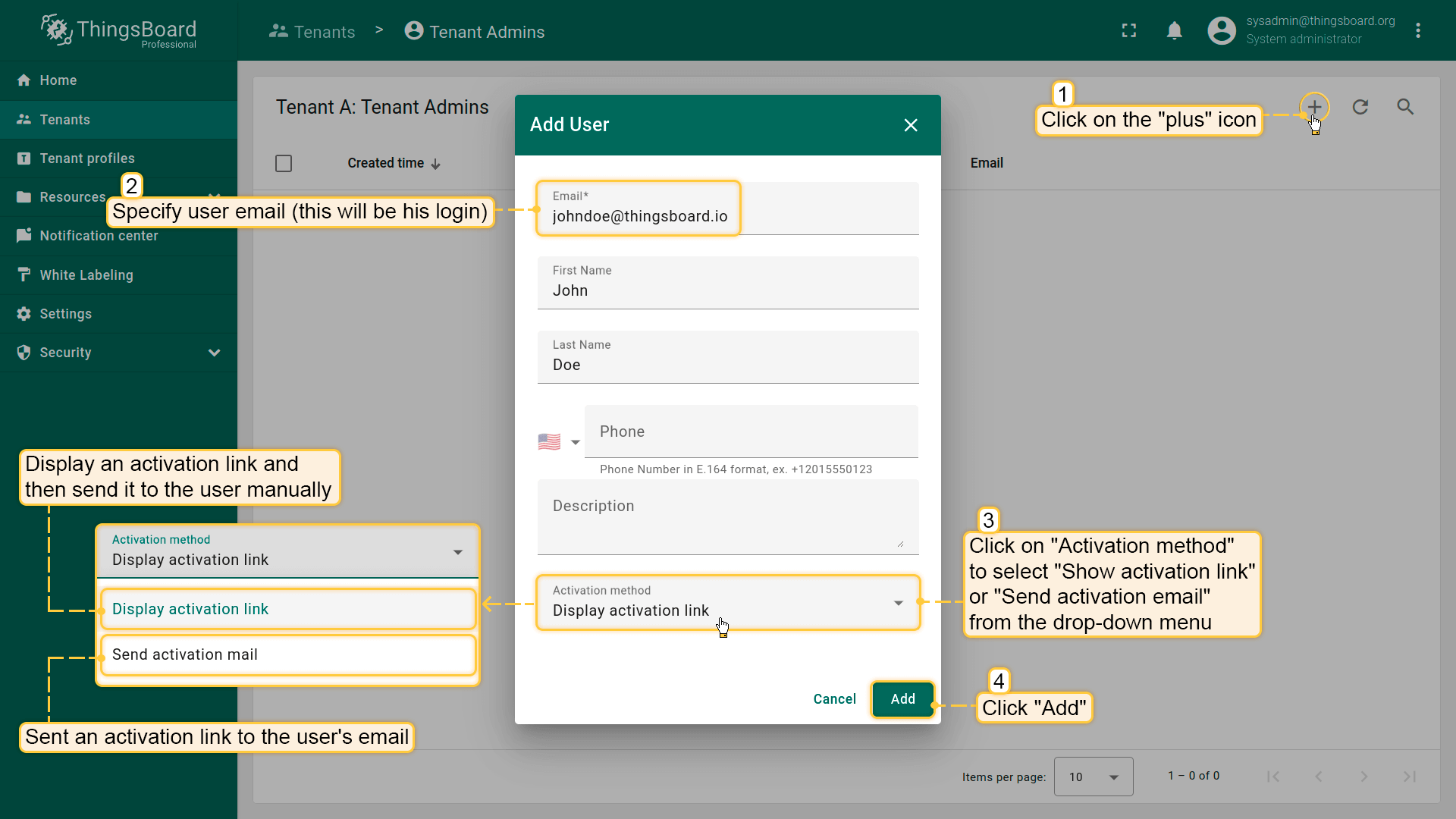Open the three-dot menu in the top right
Viewport: 1456px width, 819px height.
(1418, 30)
